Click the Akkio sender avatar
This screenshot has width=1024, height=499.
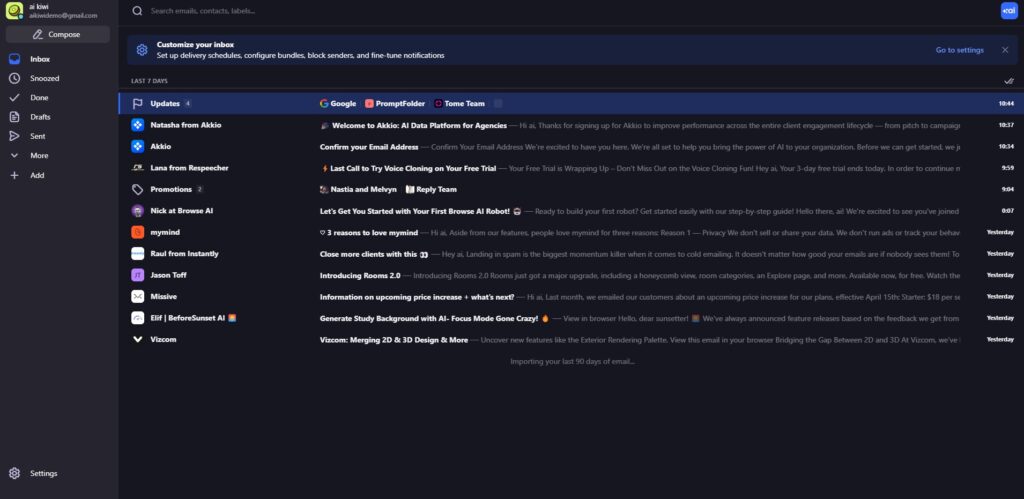point(137,146)
